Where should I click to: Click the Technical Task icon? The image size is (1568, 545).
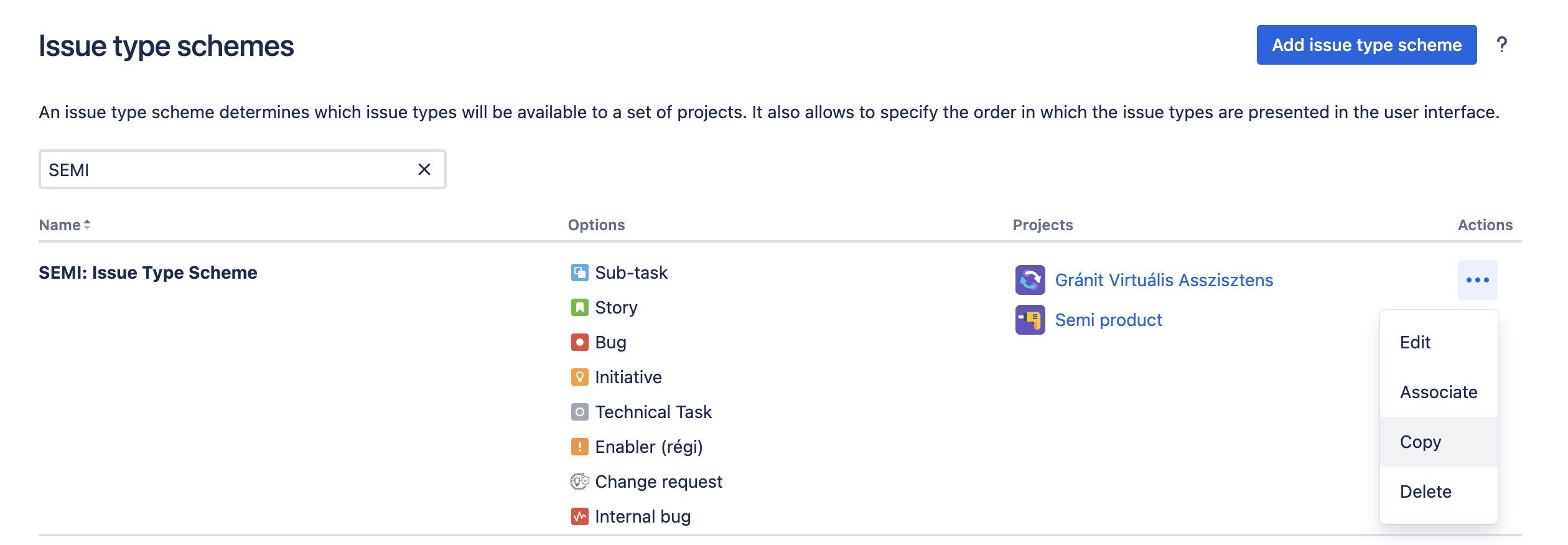pyautogui.click(x=579, y=412)
